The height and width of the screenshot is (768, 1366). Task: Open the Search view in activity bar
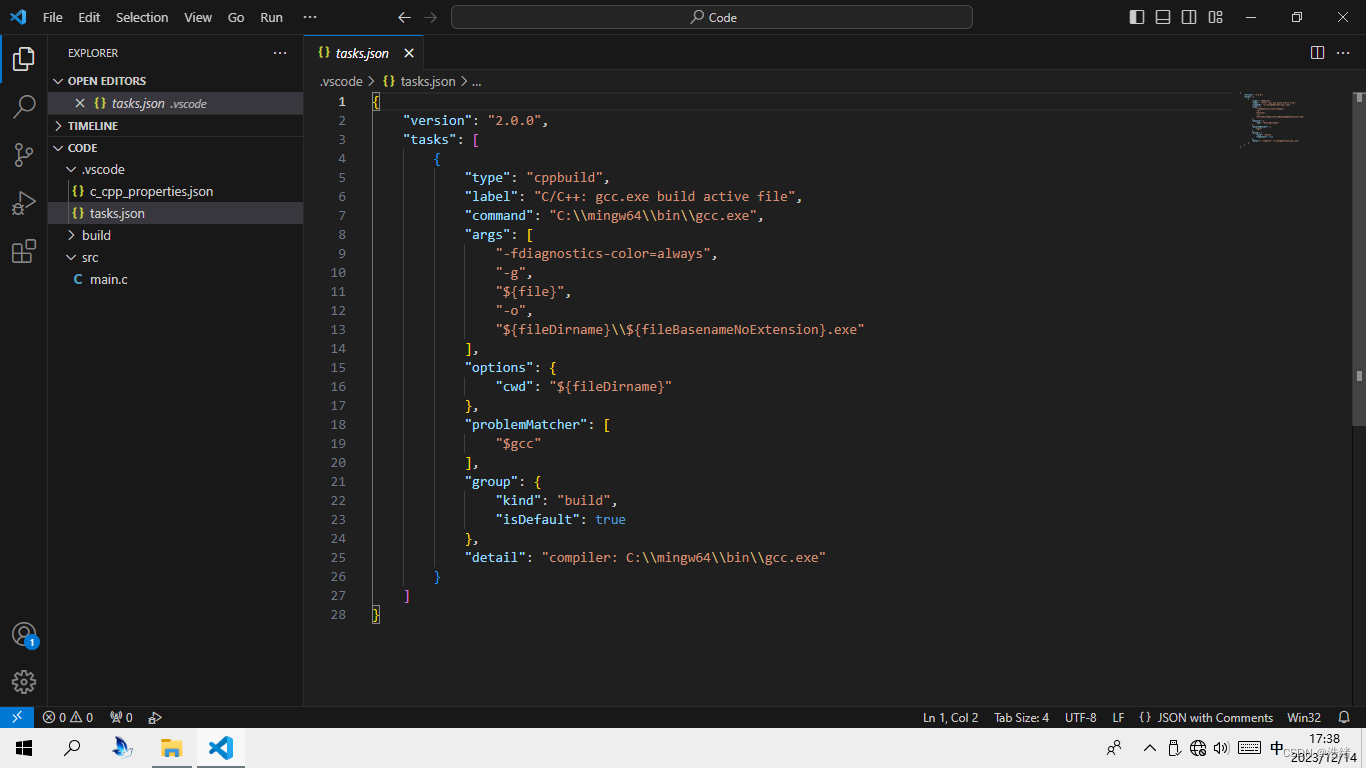click(24, 107)
